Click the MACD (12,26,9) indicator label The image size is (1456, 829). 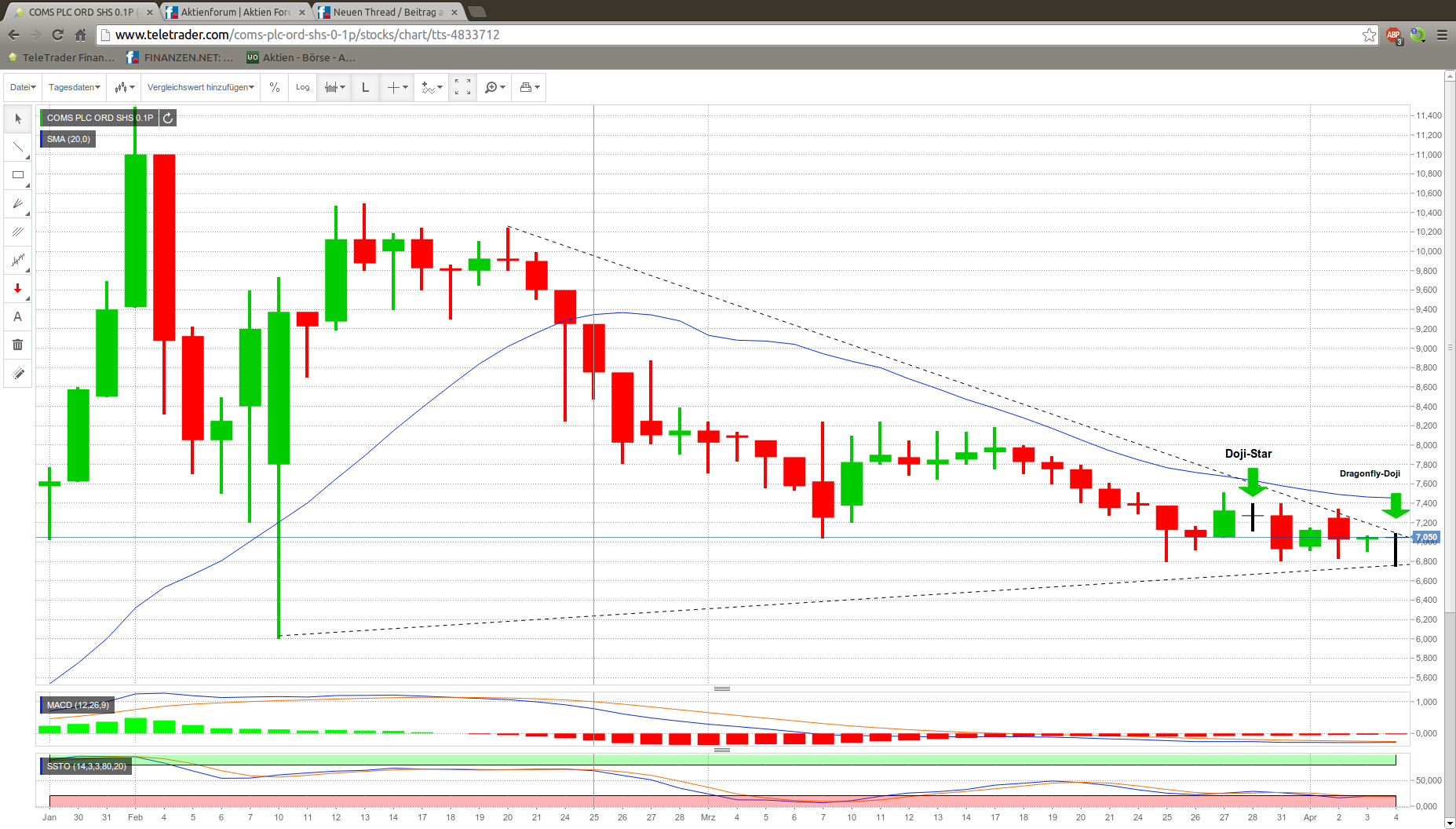[78, 705]
